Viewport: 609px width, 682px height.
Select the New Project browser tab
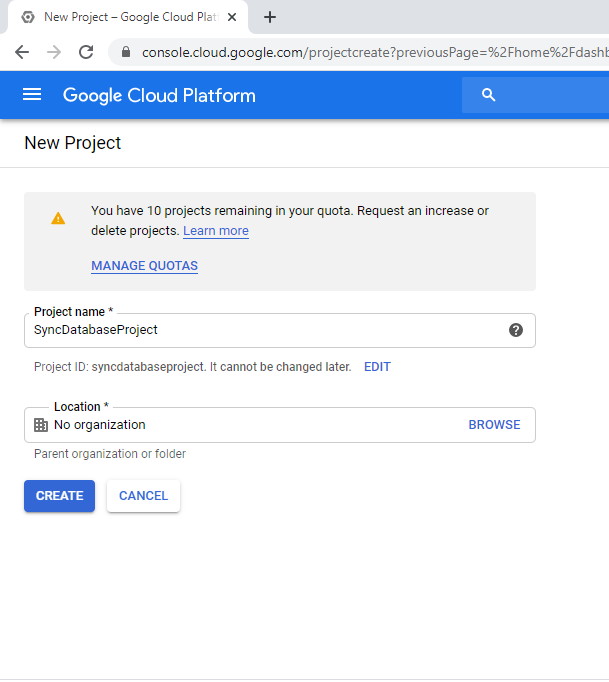[x=120, y=17]
